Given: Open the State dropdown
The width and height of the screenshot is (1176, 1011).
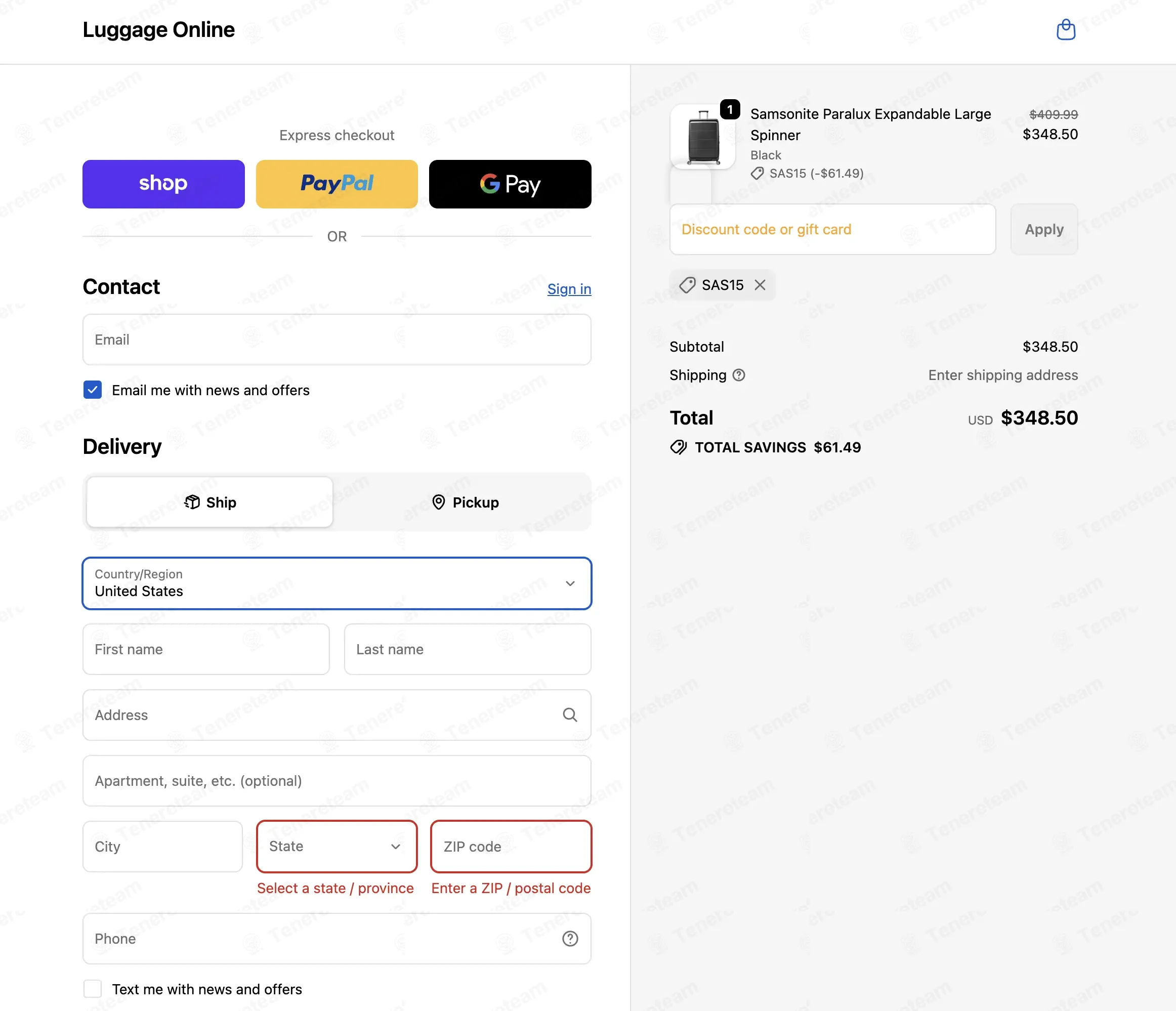Looking at the screenshot, I should pos(337,847).
